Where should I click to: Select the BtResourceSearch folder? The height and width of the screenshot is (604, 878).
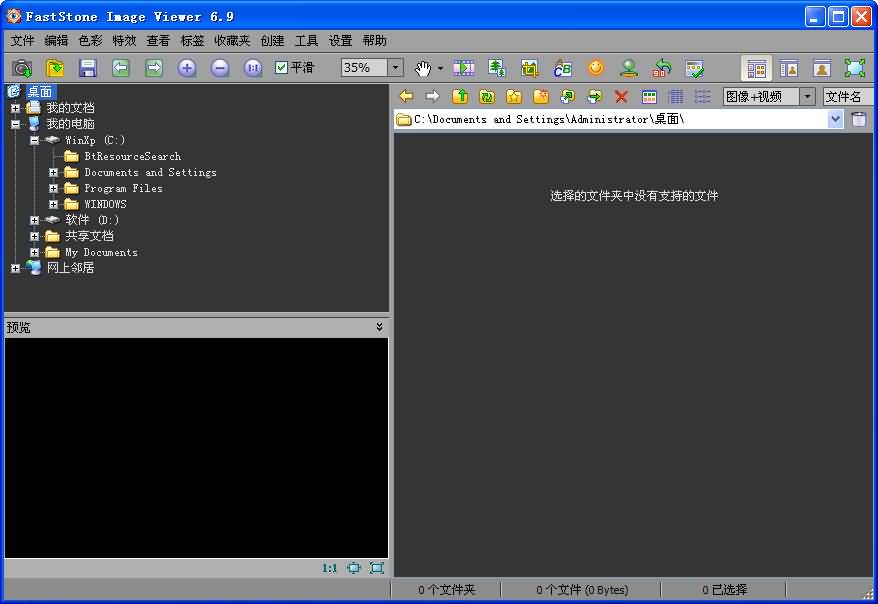click(x=133, y=156)
